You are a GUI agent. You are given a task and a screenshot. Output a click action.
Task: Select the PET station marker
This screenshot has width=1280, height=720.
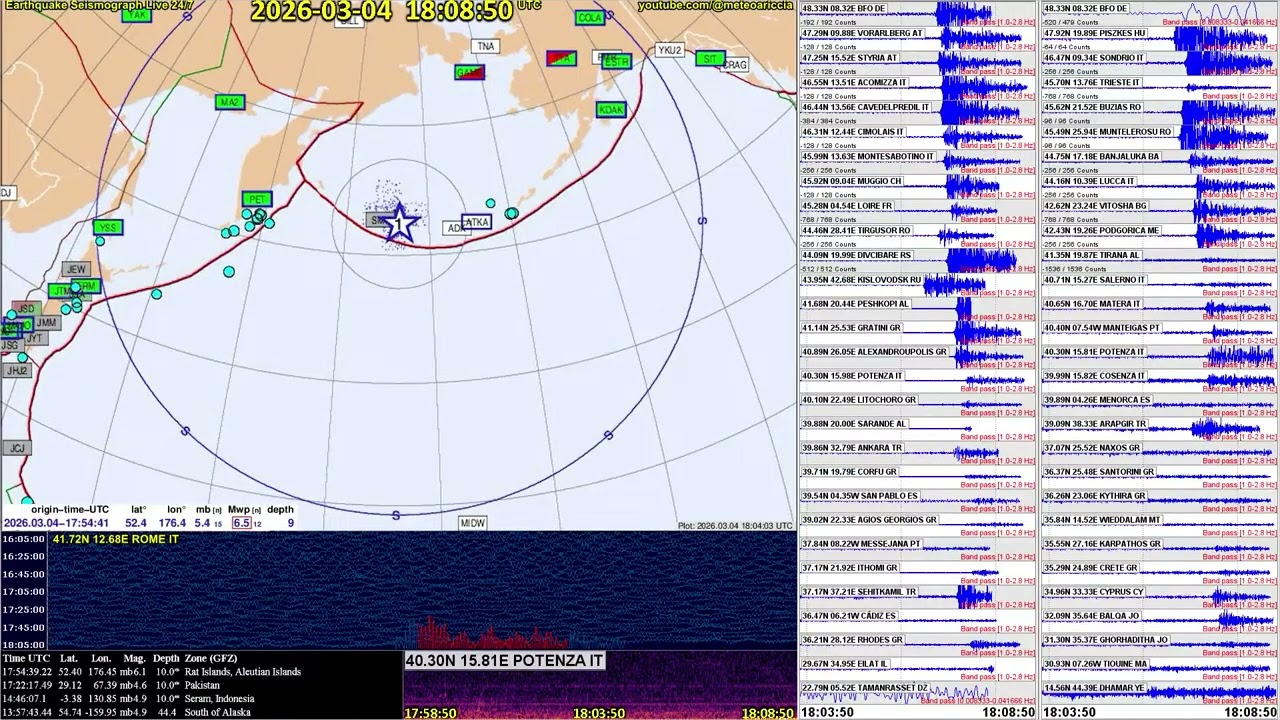(x=257, y=200)
